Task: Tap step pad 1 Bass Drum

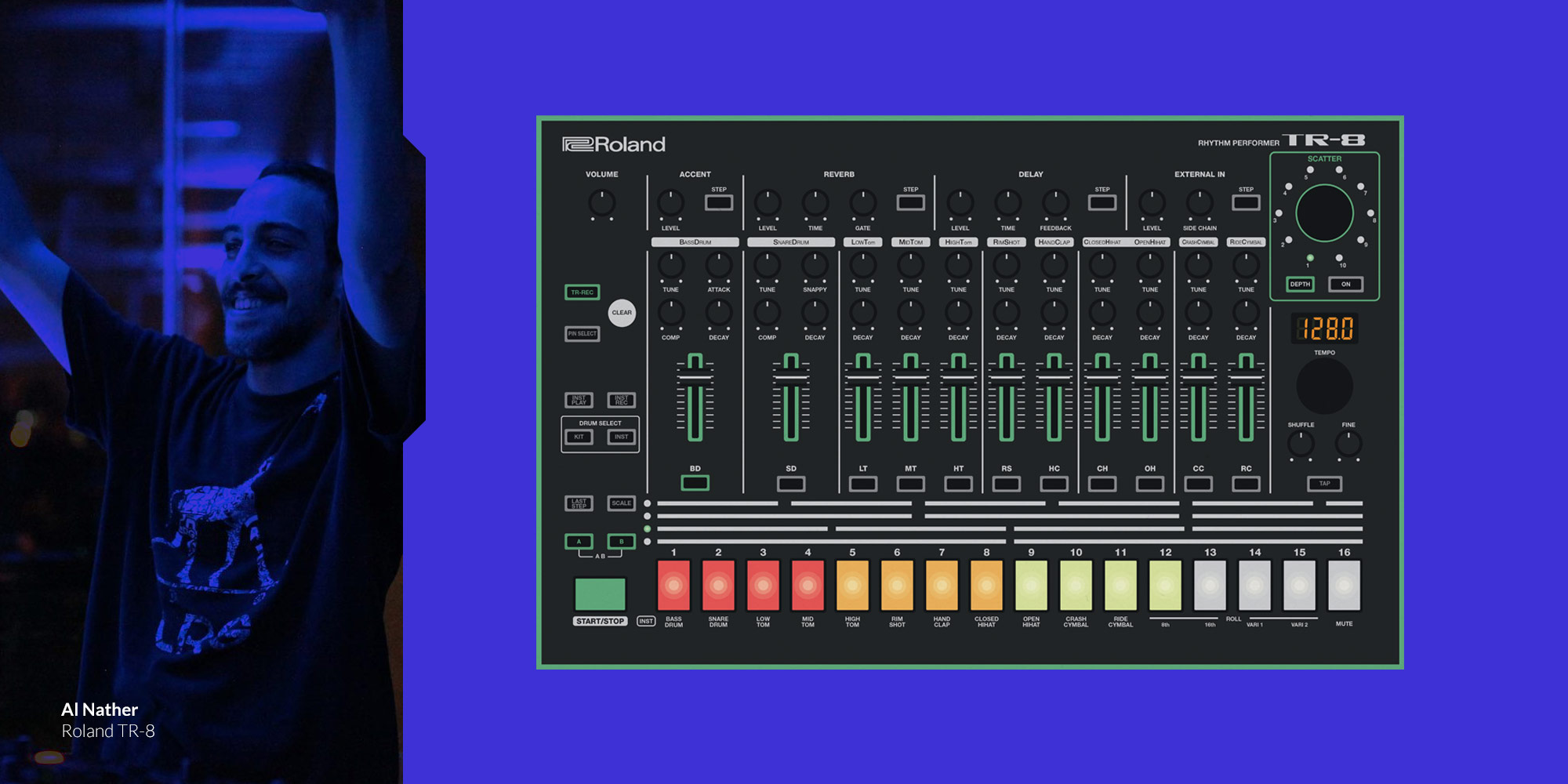Action: (x=673, y=585)
